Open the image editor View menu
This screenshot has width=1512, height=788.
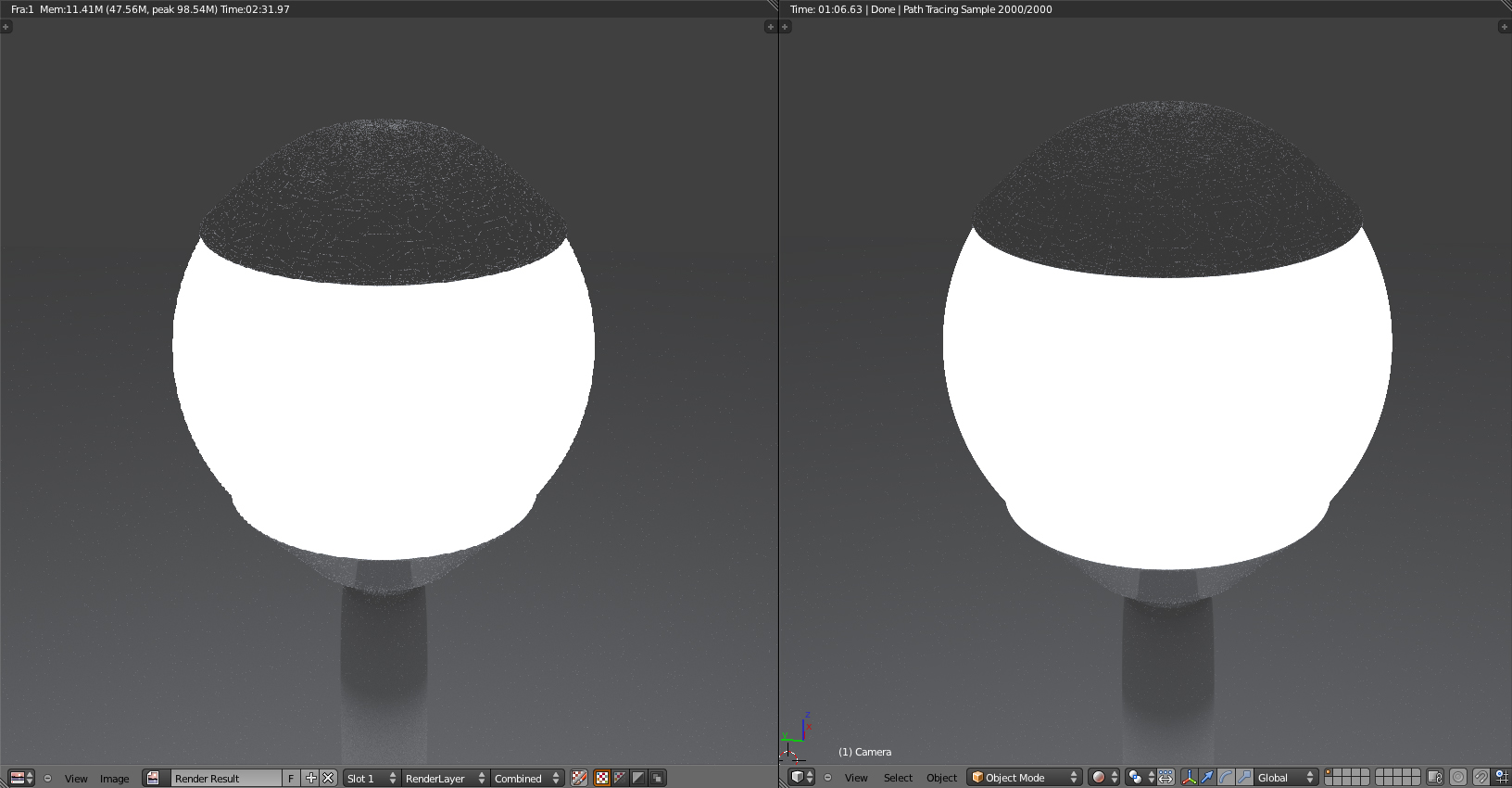coord(76,779)
